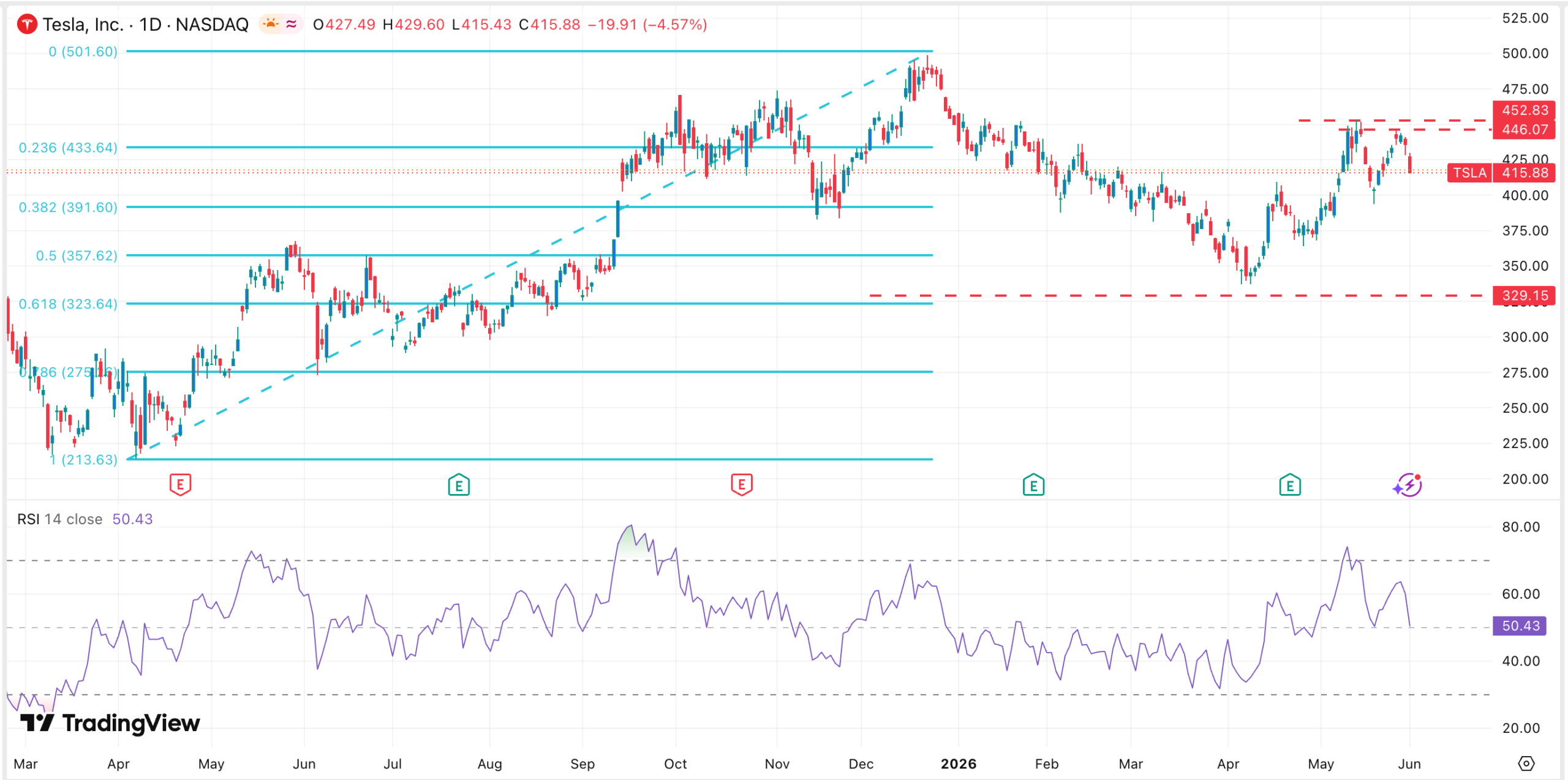Screen dimensions: 1568x780
Task: Click the Tesla, Inc. symbol title
Action: [x=146, y=24]
